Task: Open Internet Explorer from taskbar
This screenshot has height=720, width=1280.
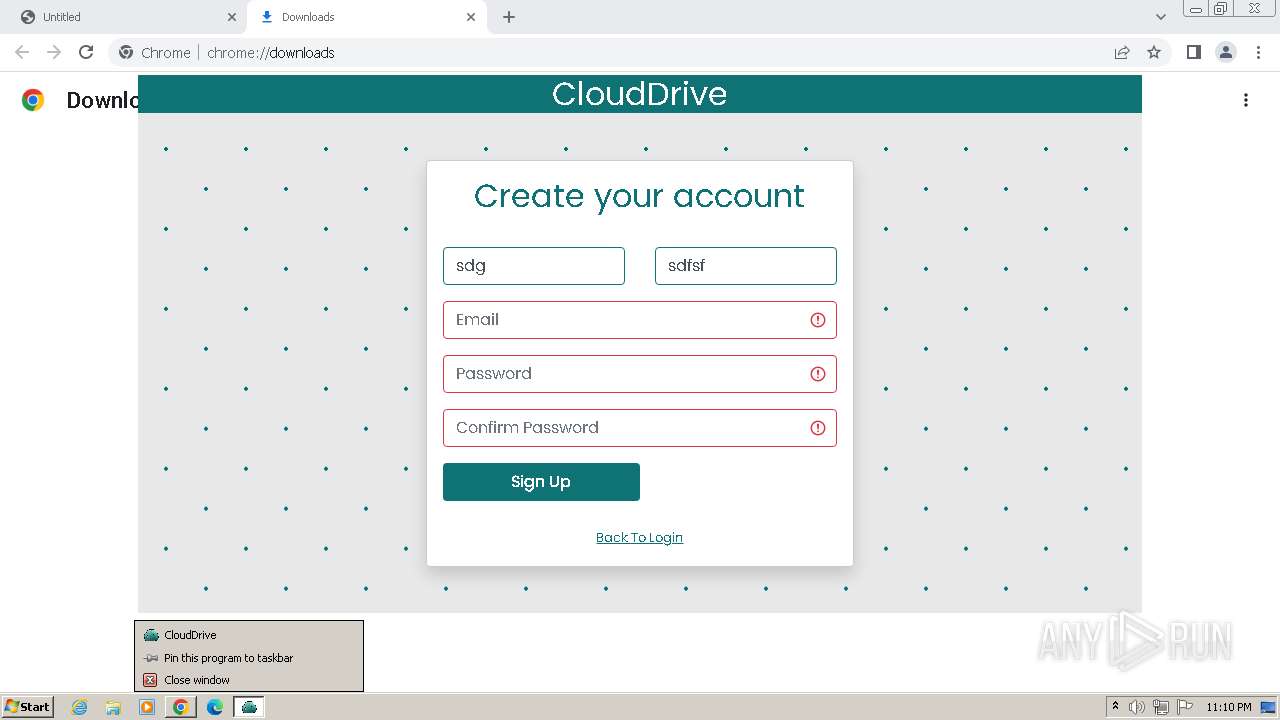Action: (80, 707)
